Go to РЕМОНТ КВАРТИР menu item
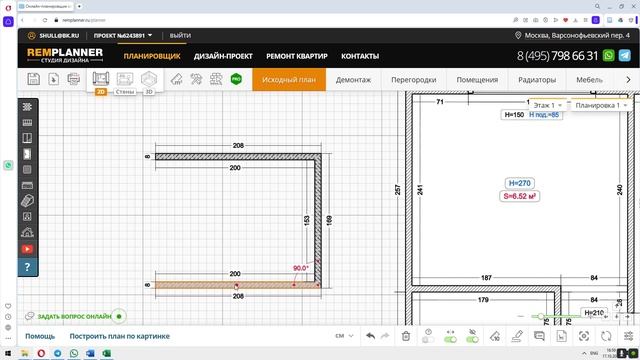This screenshot has width=640, height=360. [x=297, y=56]
